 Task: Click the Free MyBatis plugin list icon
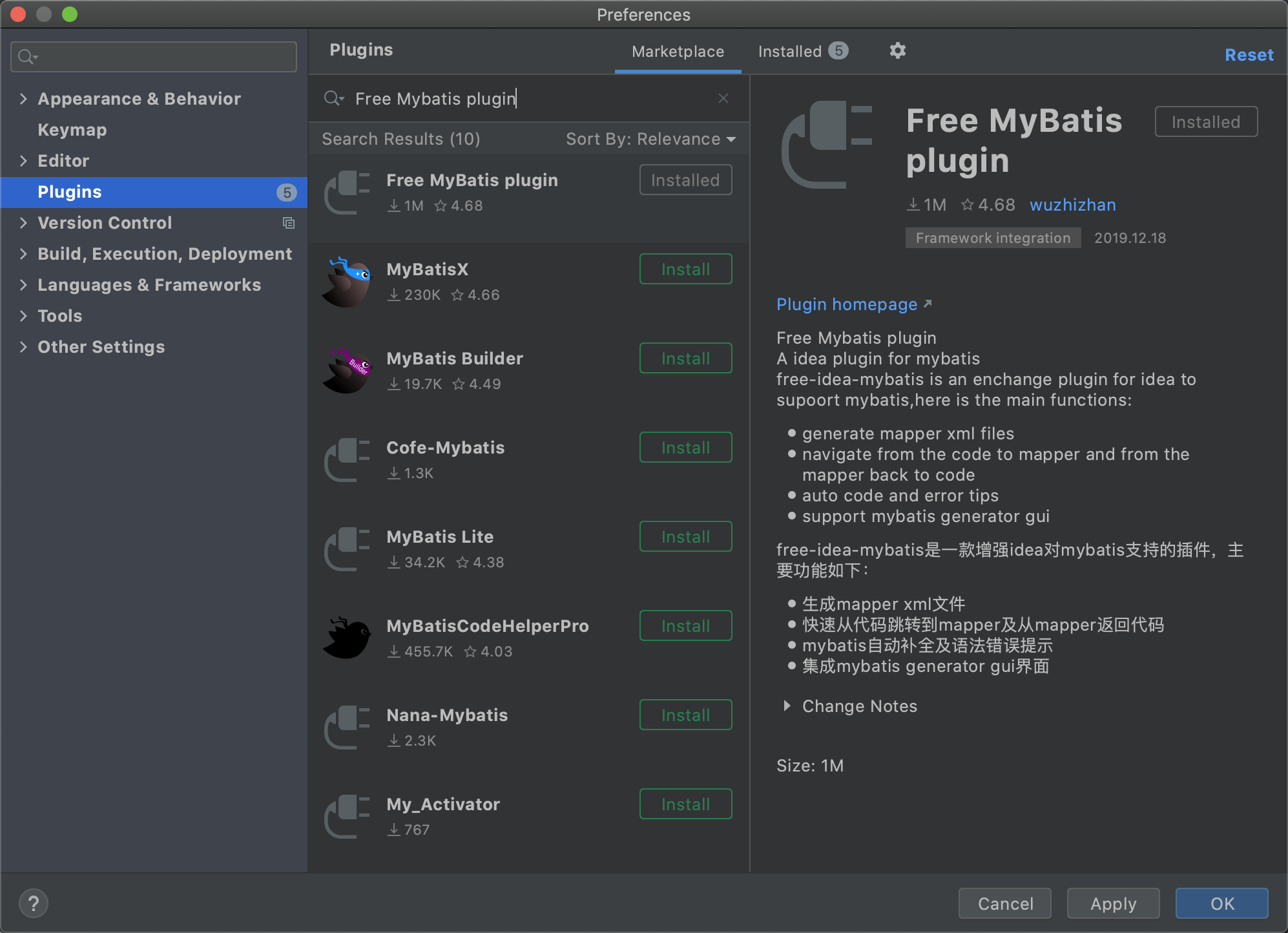[x=347, y=193]
